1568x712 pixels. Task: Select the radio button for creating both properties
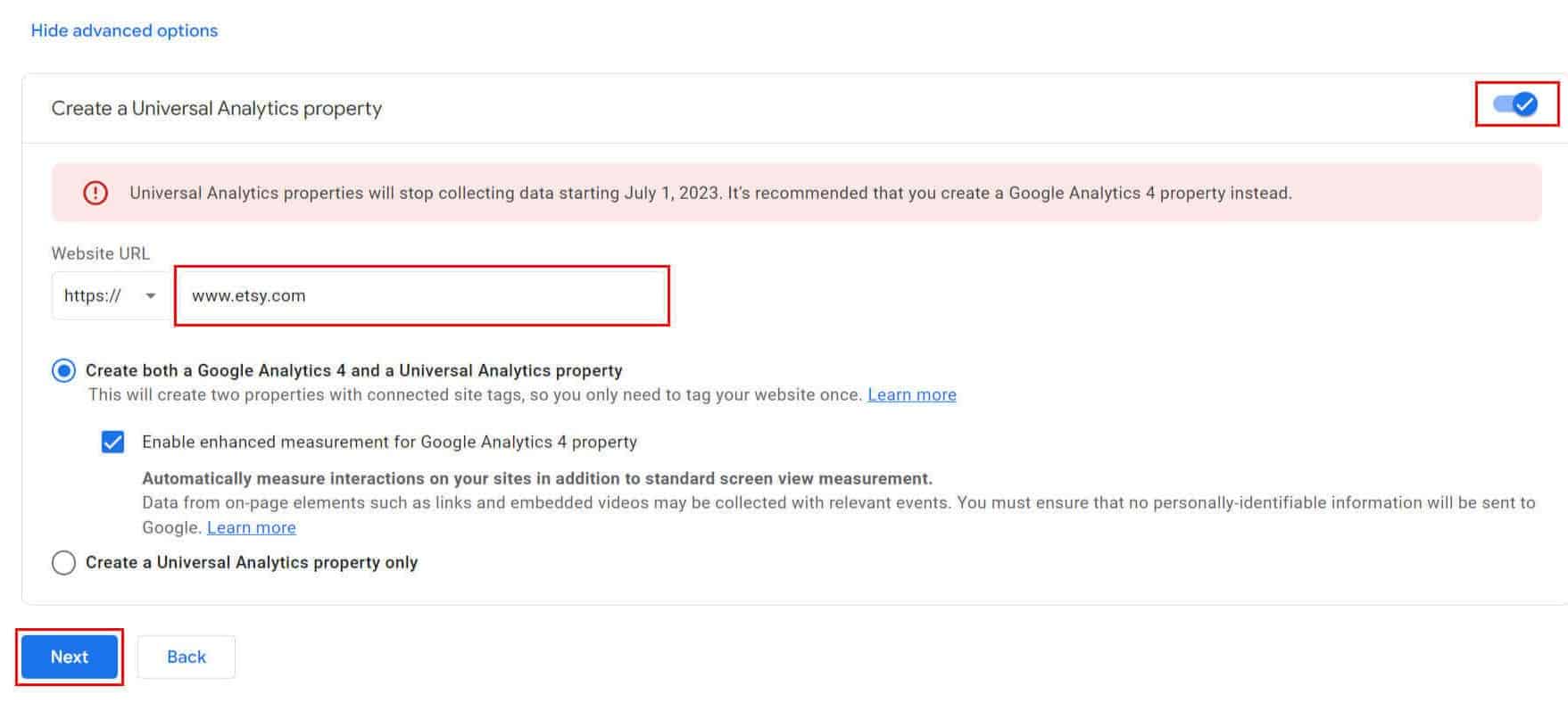pos(63,370)
